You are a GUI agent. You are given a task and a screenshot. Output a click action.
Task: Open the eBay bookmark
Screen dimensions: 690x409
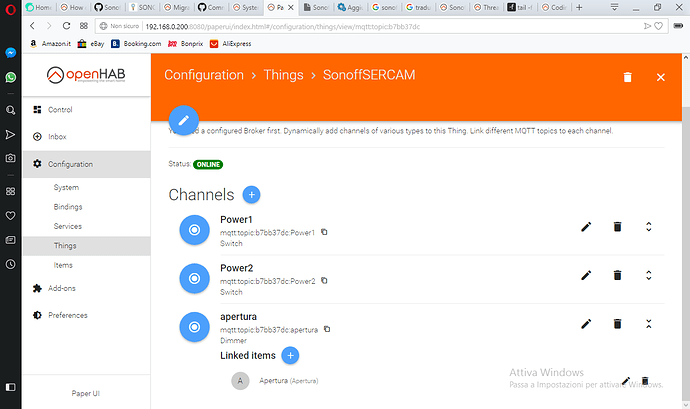coord(91,44)
